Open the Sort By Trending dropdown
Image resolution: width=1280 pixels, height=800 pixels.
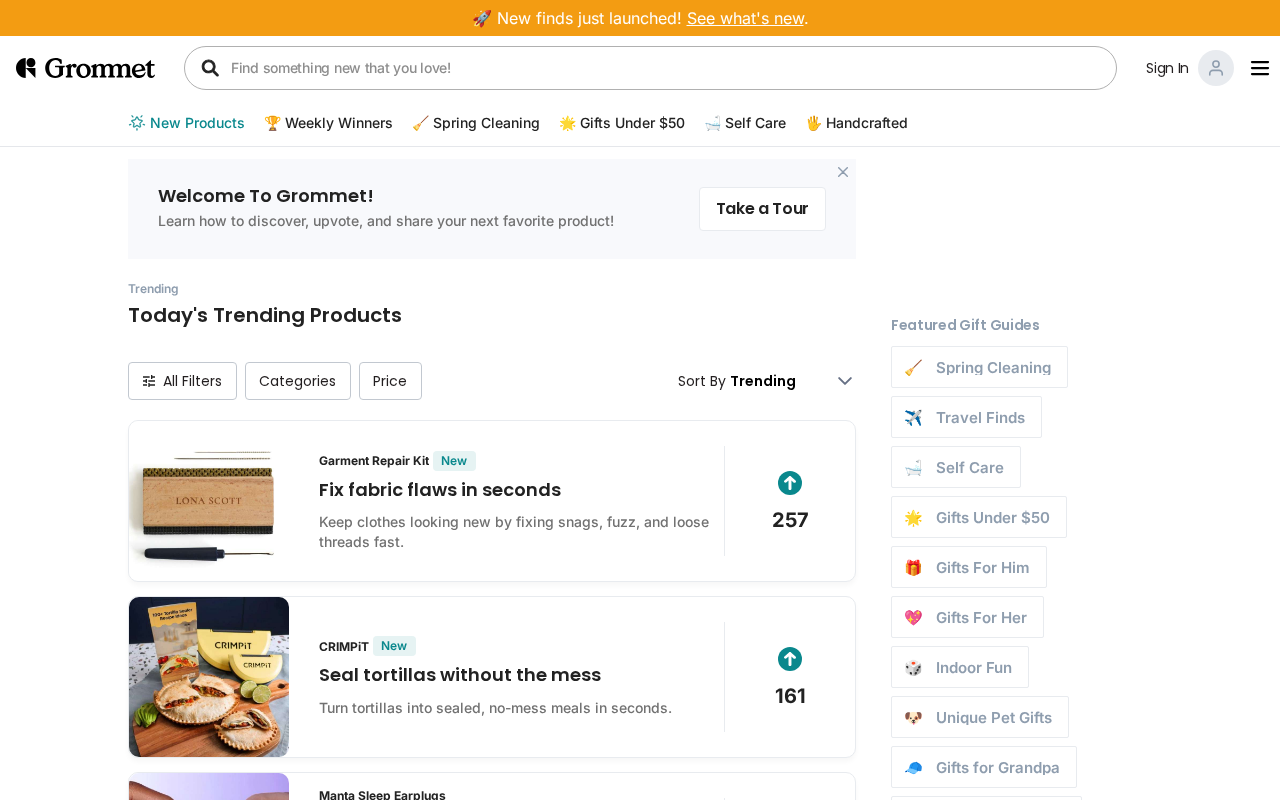tap(765, 381)
